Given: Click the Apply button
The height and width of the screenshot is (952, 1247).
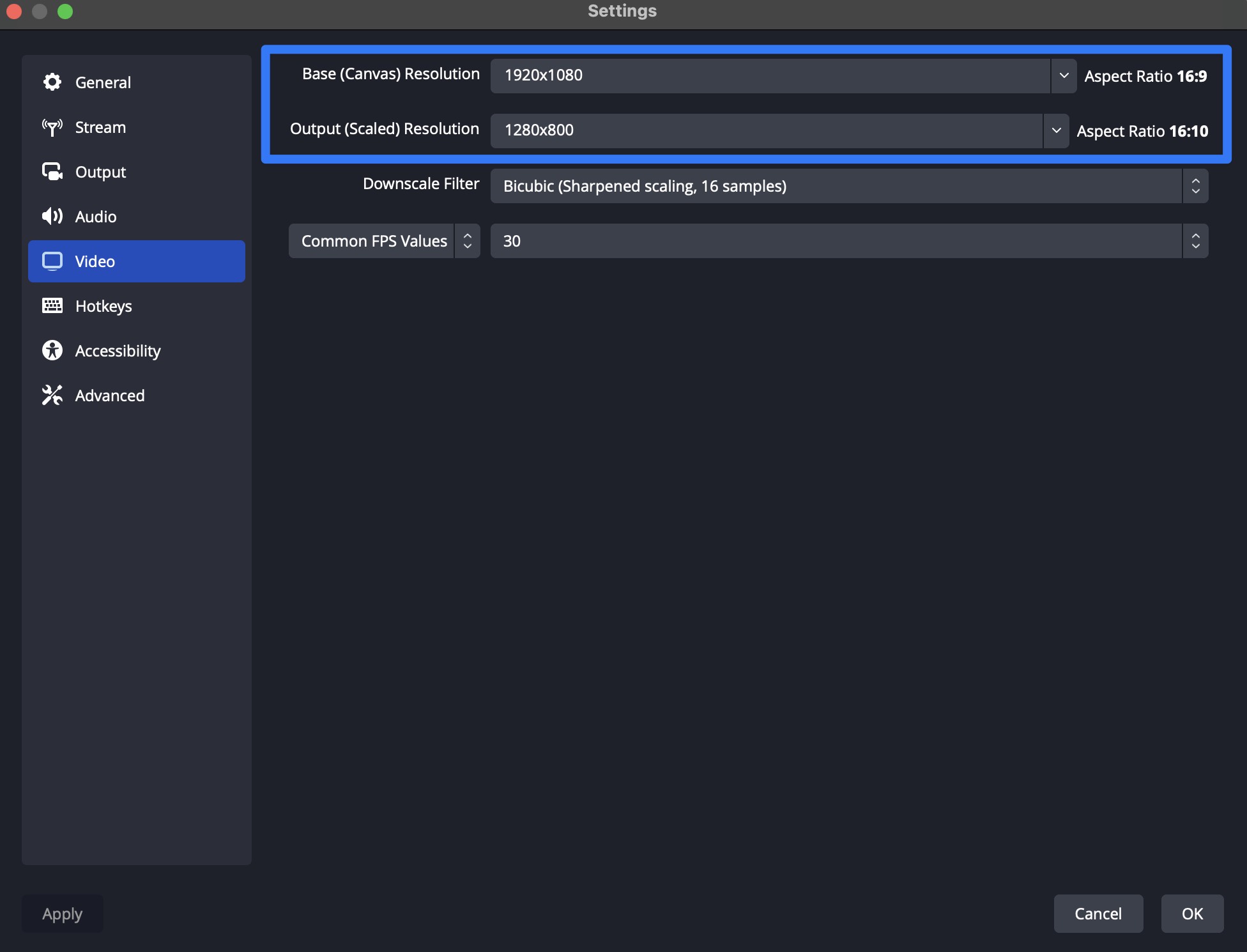Looking at the screenshot, I should tap(62, 914).
